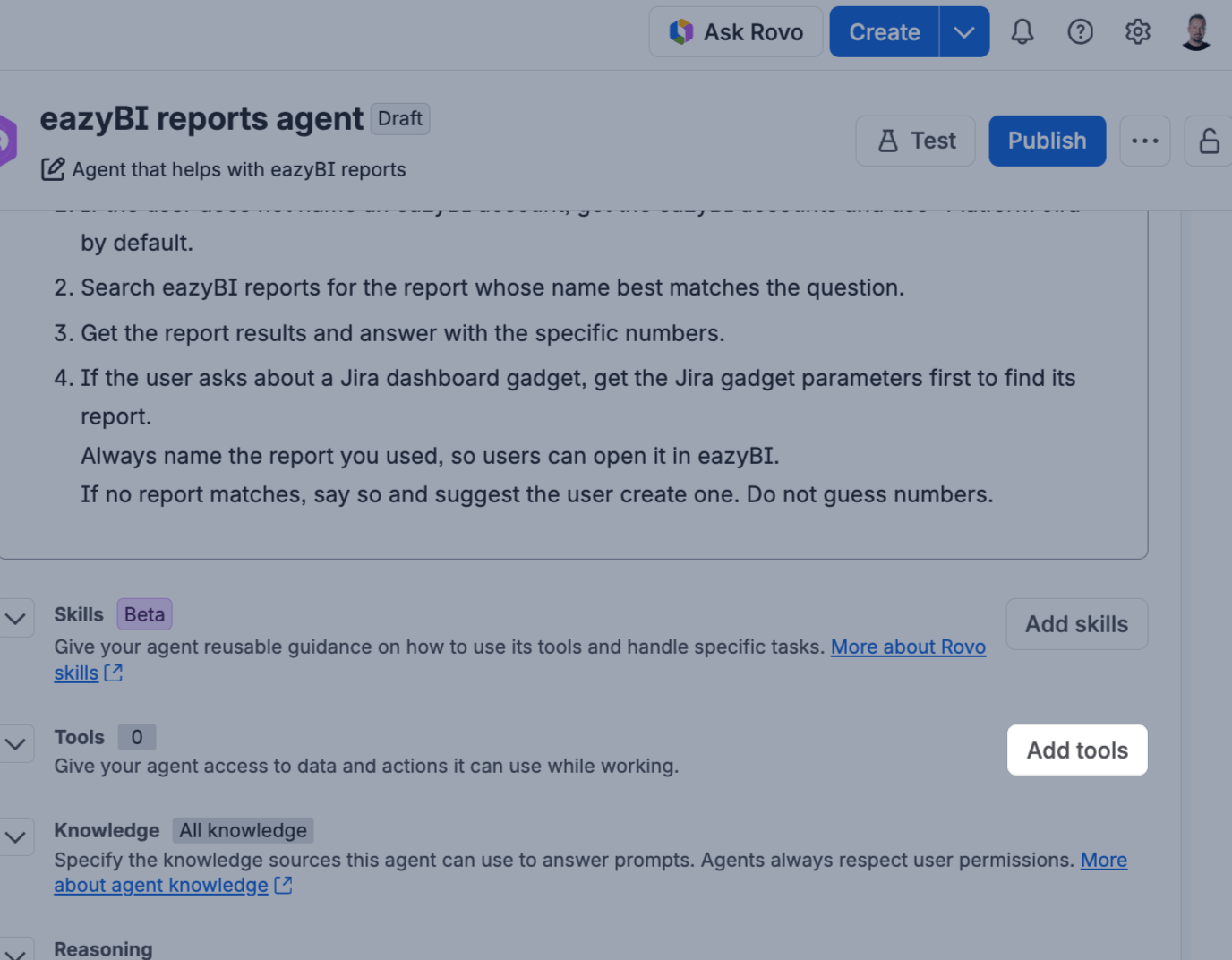This screenshot has width=1232, height=960.
Task: Click the external link icon after agent knowledge
Action: click(x=283, y=885)
